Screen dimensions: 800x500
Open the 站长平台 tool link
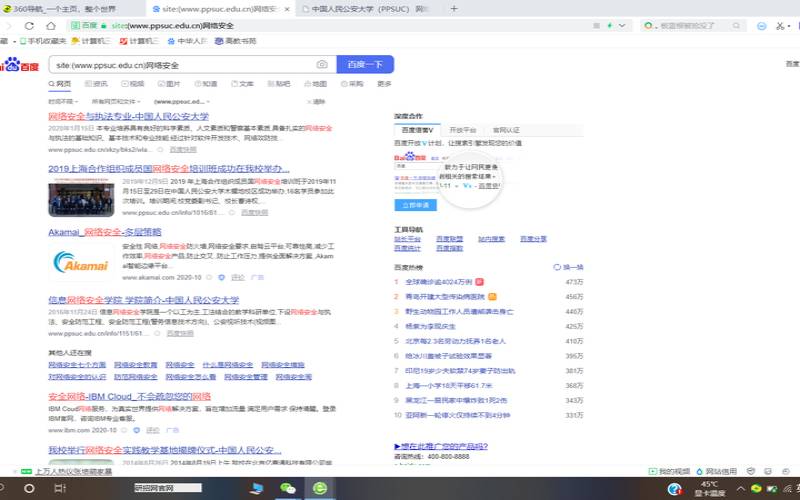coord(407,239)
